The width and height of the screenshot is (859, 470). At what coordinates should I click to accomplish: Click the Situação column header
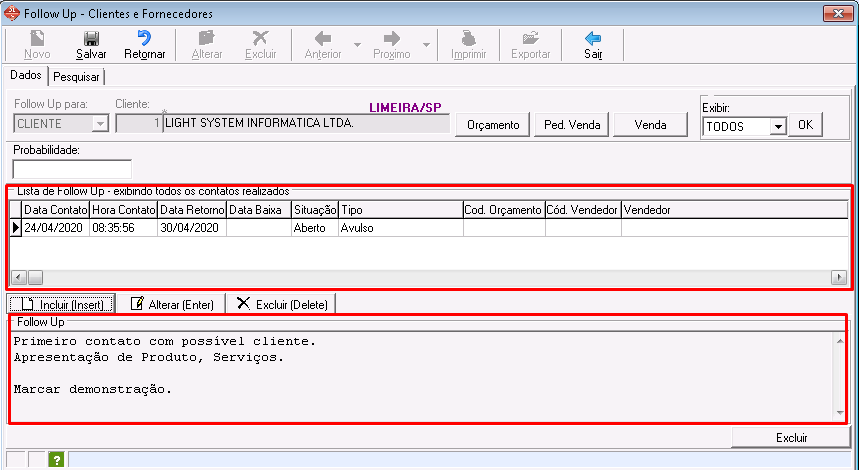[315, 210]
